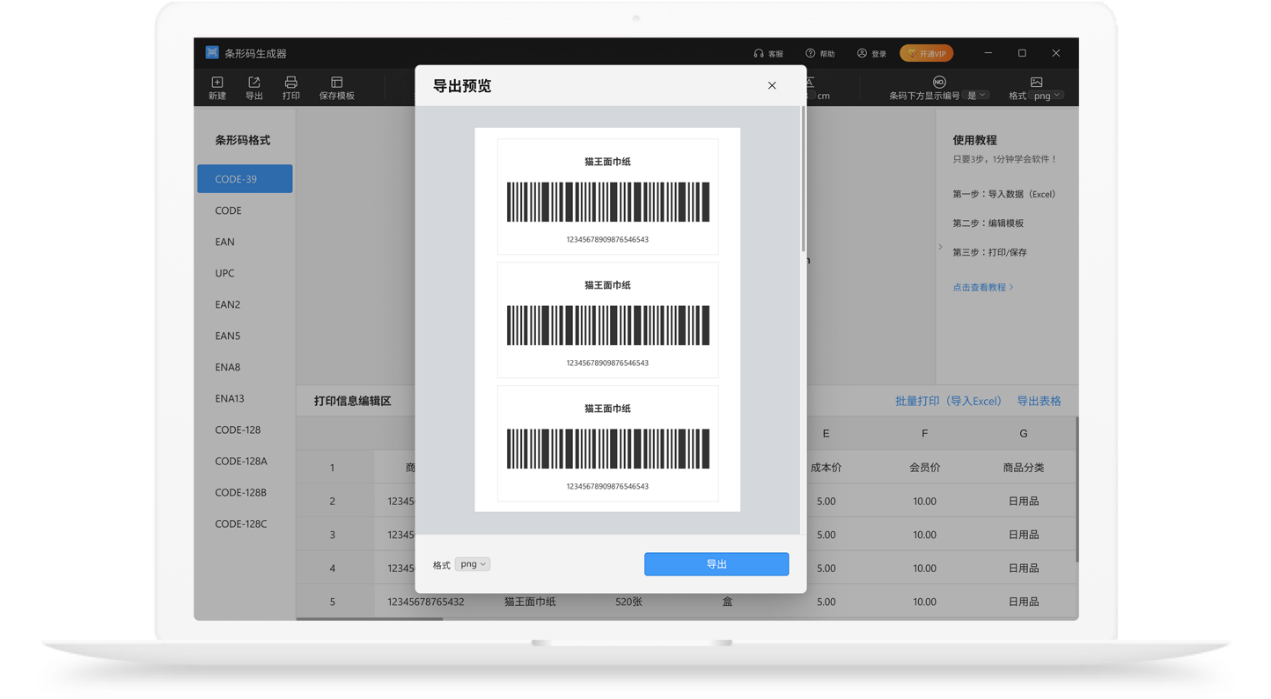This screenshot has width=1271, height=699.
Task: Click the 导出 (Export) toolbar icon
Action: tap(254, 84)
